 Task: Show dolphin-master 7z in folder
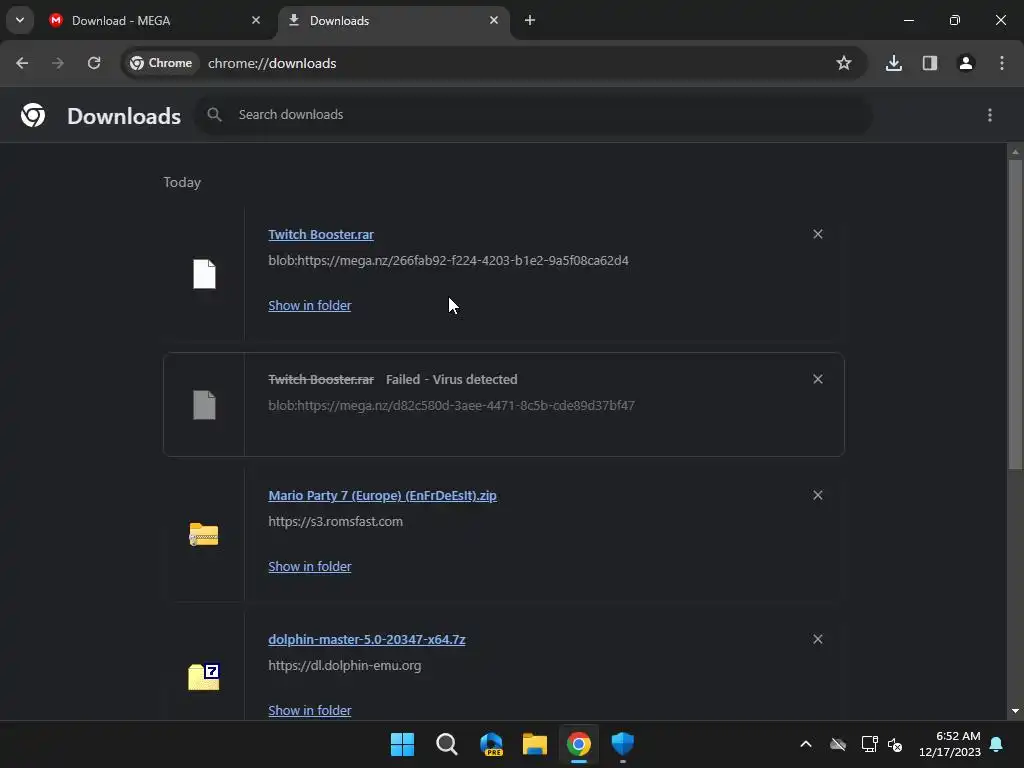point(310,711)
